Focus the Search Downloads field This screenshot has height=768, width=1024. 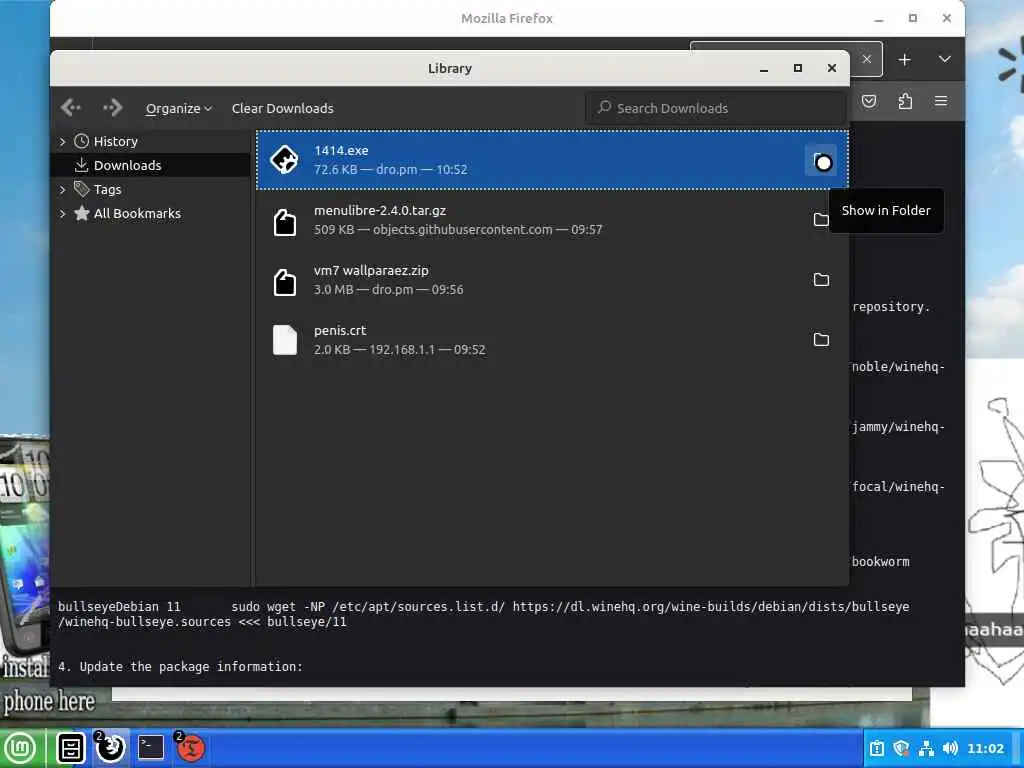716,108
